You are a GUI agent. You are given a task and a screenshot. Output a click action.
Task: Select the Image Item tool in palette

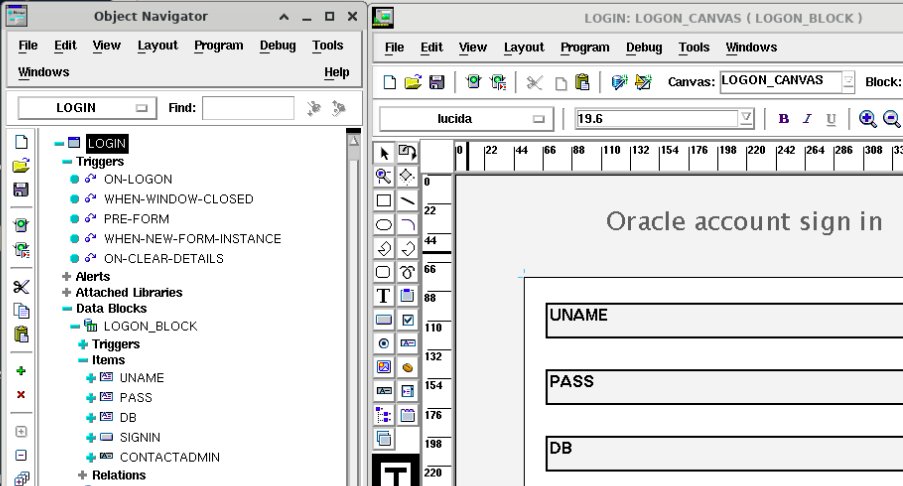384,367
